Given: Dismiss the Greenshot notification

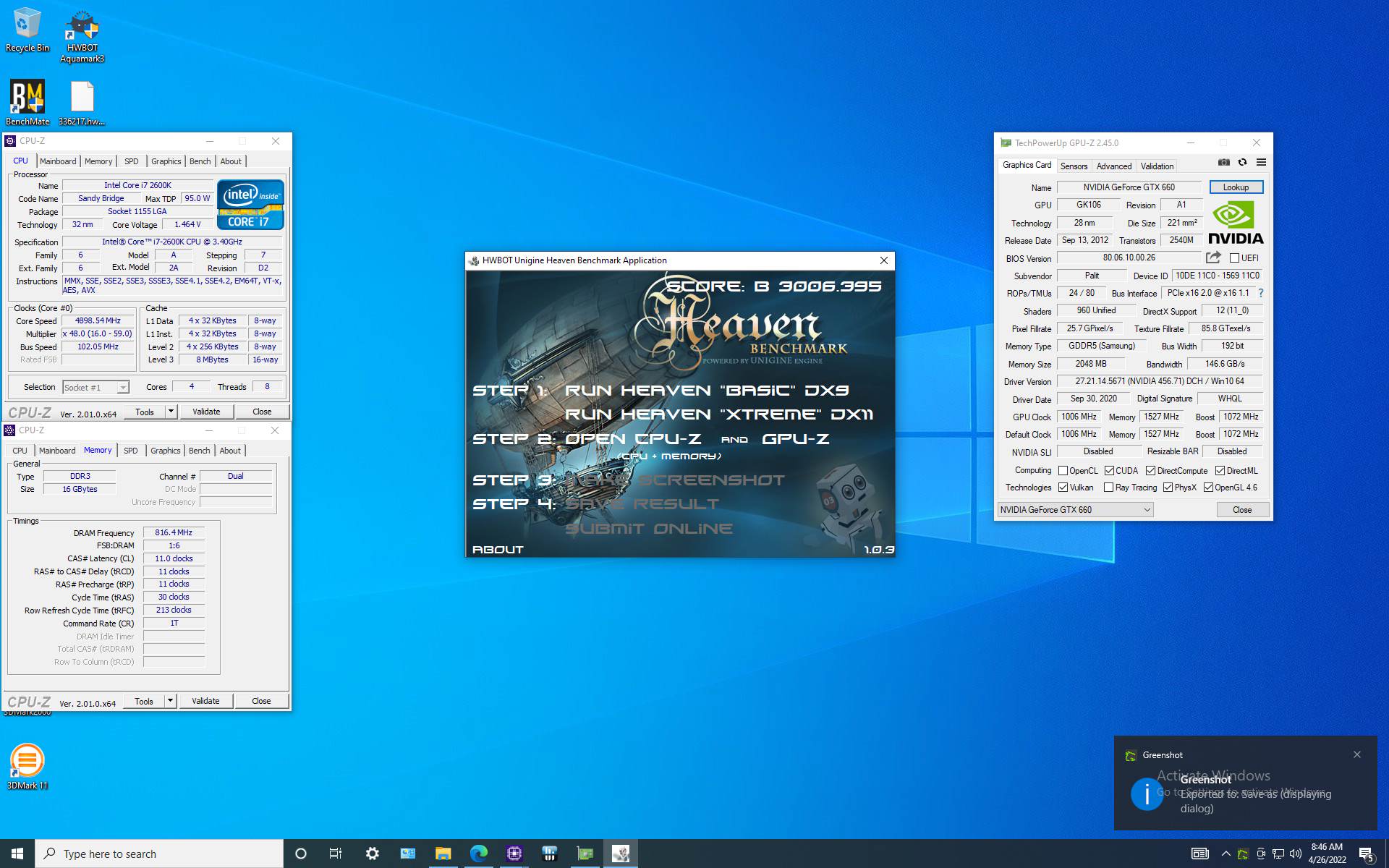Looking at the screenshot, I should (x=1357, y=754).
